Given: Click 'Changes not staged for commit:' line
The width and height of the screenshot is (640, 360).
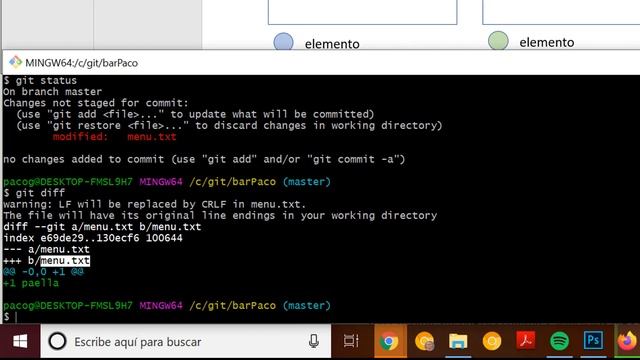Looking at the screenshot, I should tap(96, 103).
